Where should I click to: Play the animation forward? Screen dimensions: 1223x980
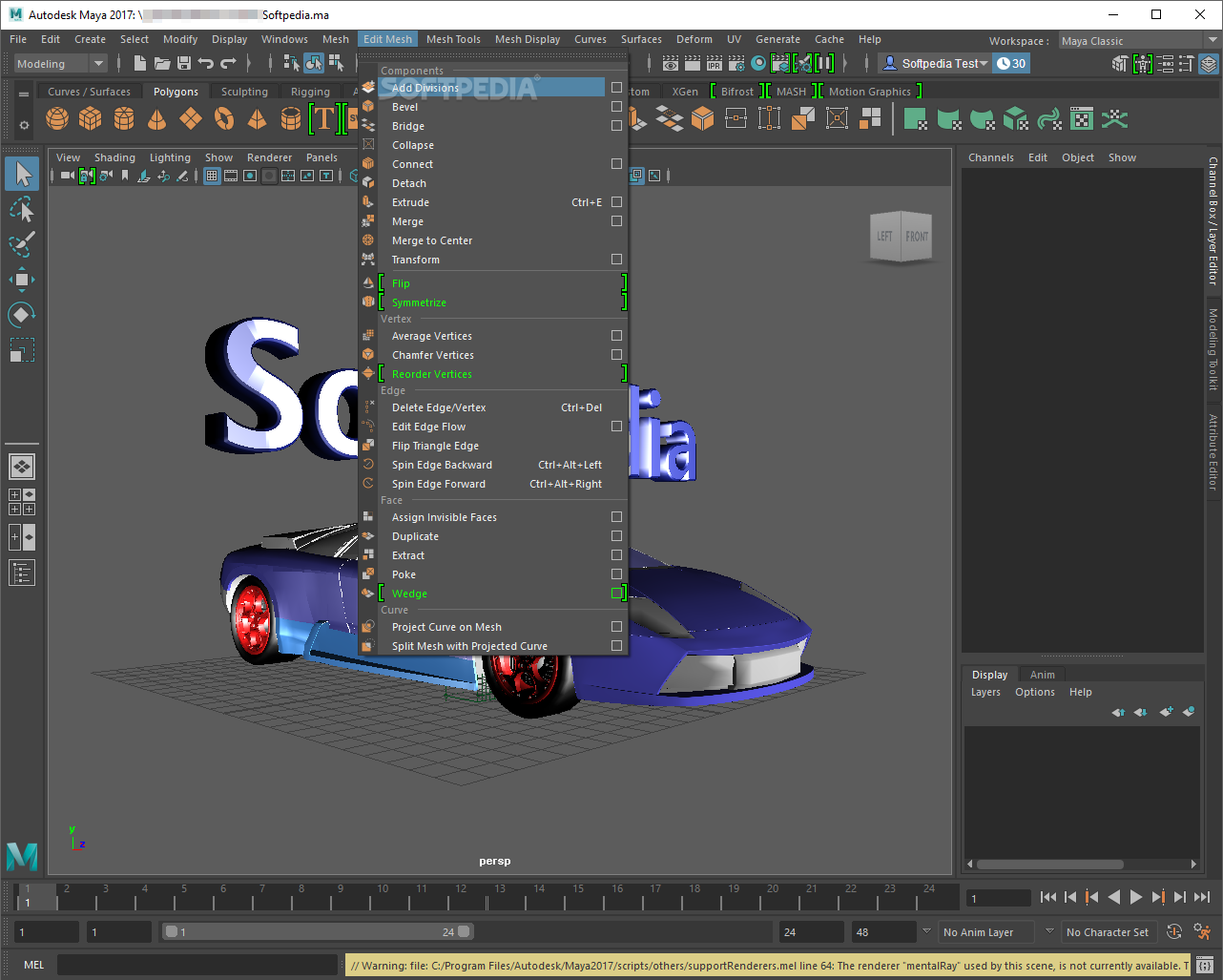[x=1135, y=897]
